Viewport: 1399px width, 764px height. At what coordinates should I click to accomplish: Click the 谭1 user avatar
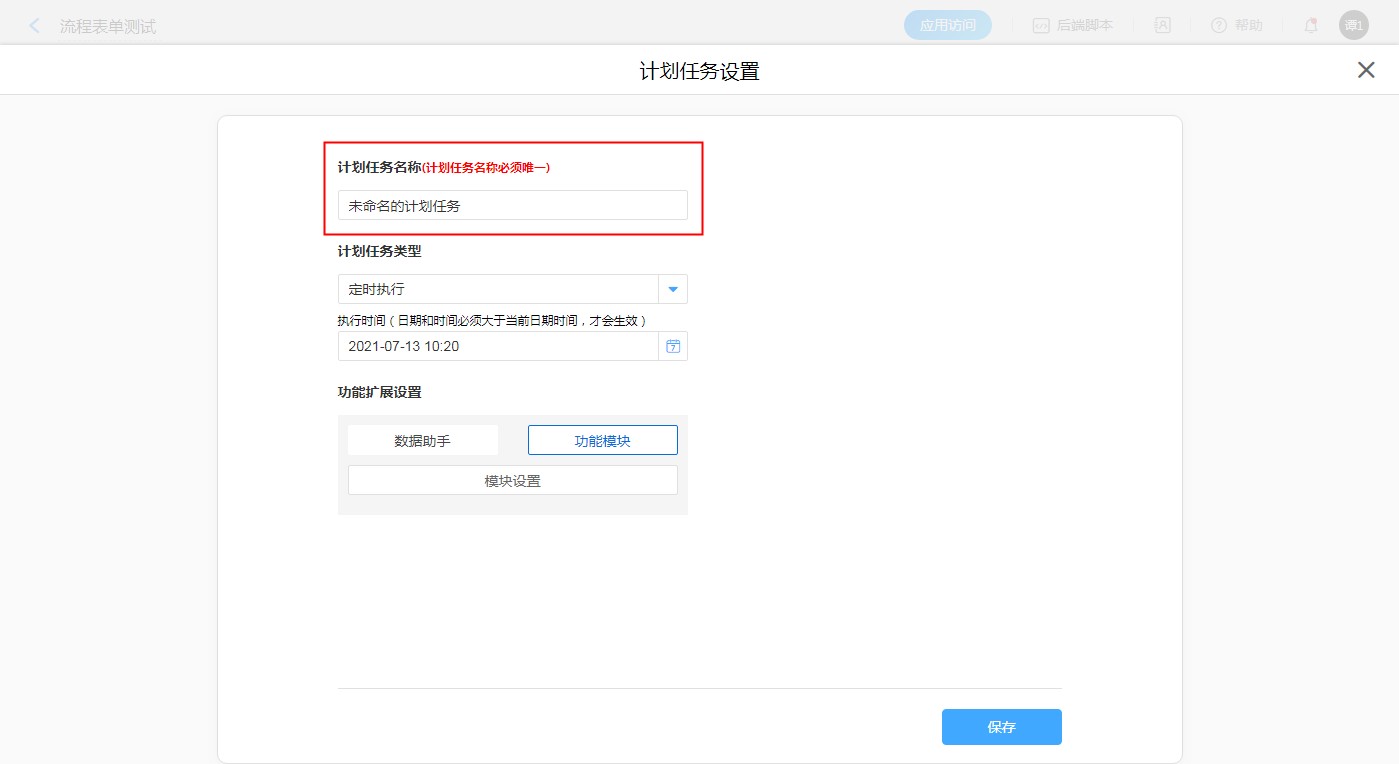[x=1353, y=26]
